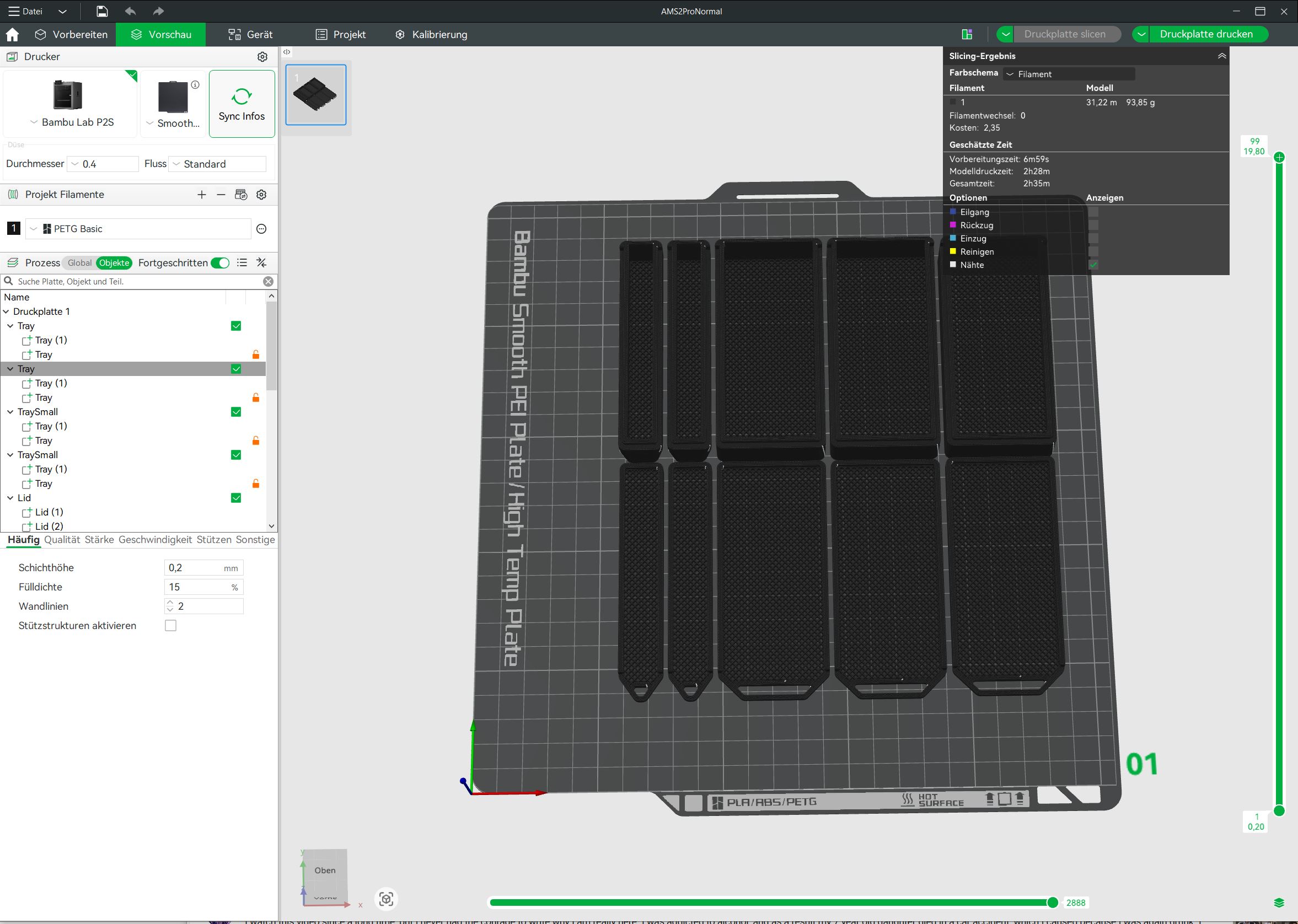The width and height of the screenshot is (1298, 924).
Task: Click the horizontal move slider handle
Action: coord(1052,902)
